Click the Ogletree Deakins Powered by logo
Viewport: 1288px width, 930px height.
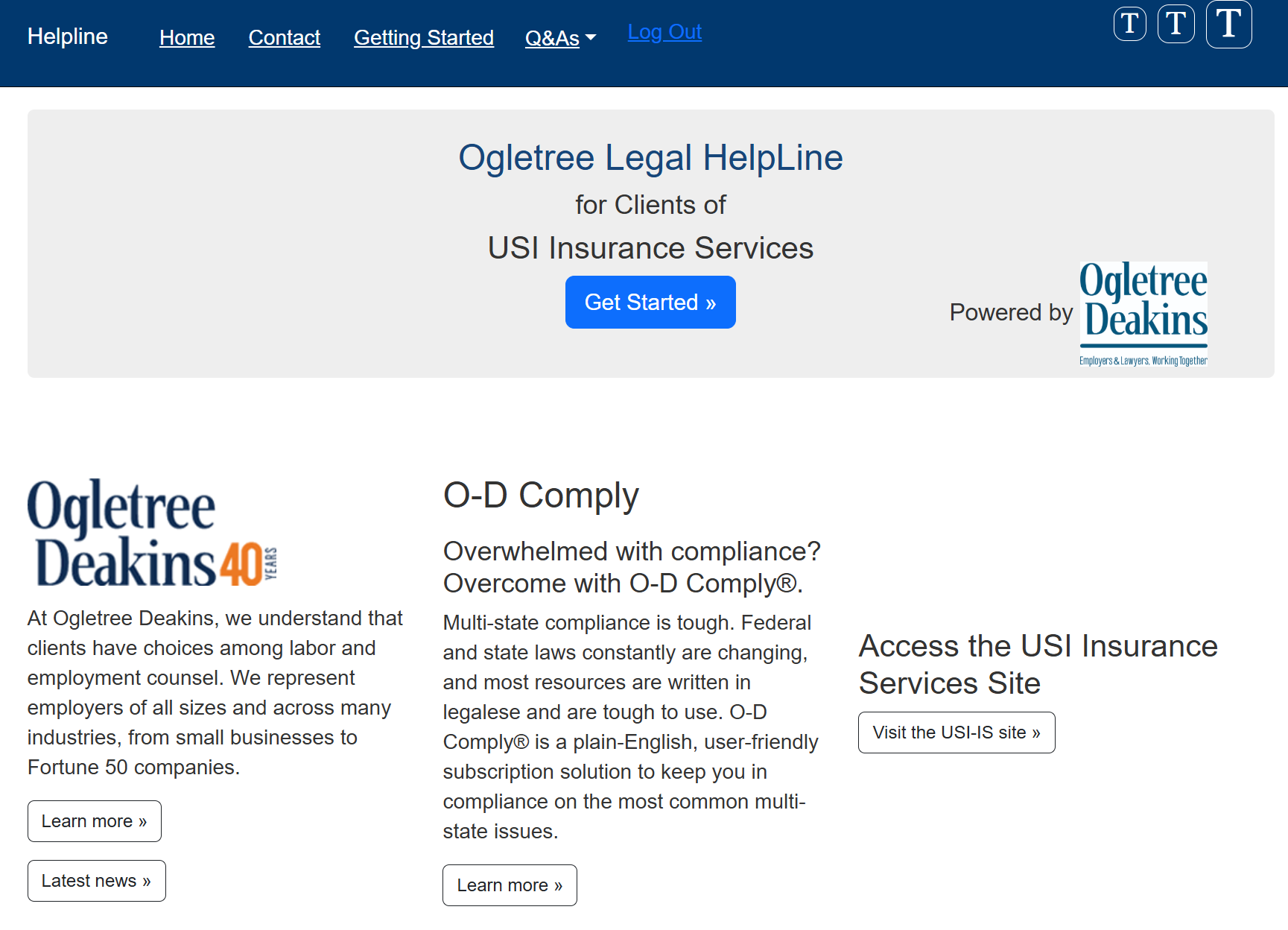tap(1143, 313)
